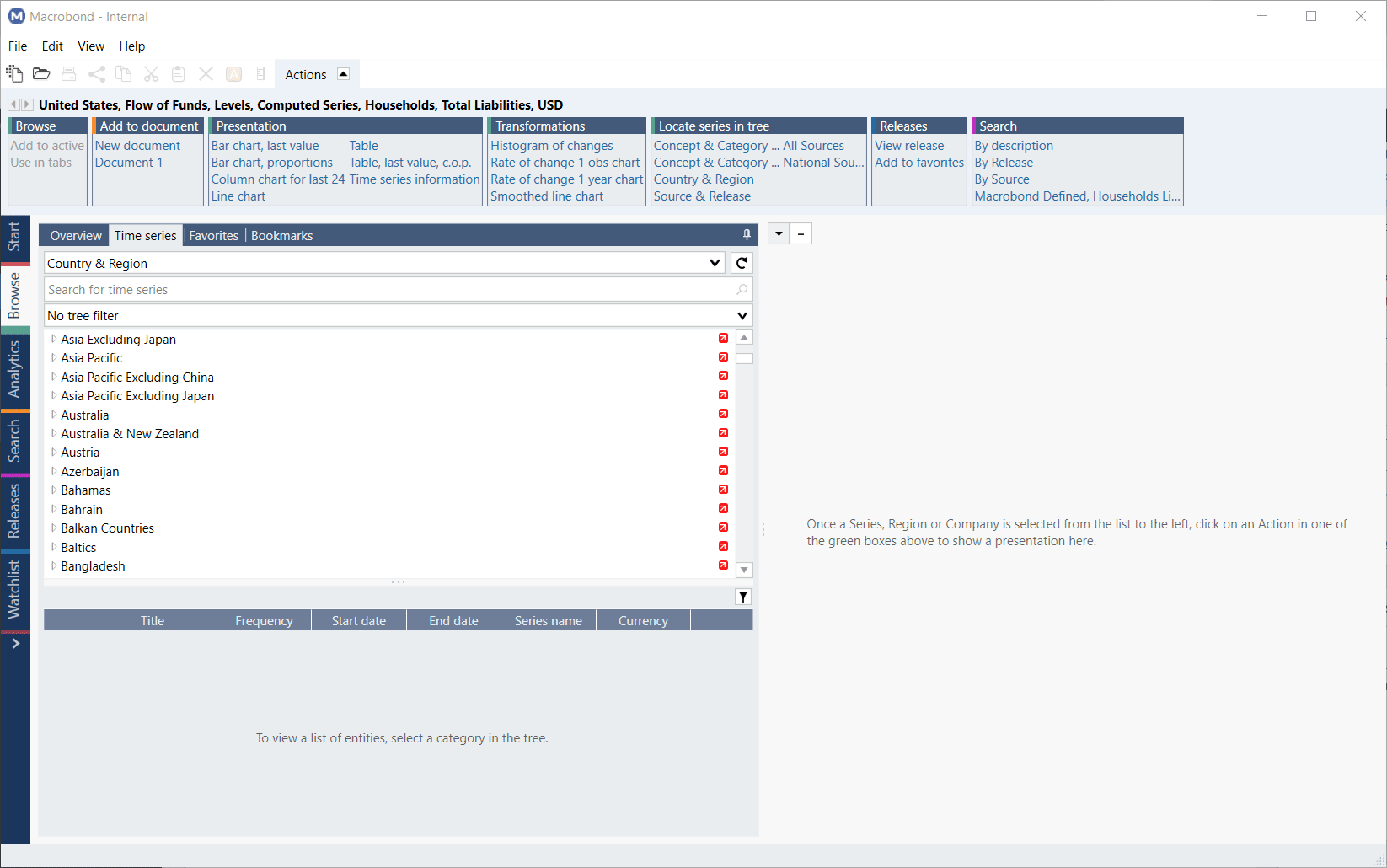Viewport: 1387px width, 868px height.
Task: Click Bar chart, last value link
Action: [x=265, y=146]
